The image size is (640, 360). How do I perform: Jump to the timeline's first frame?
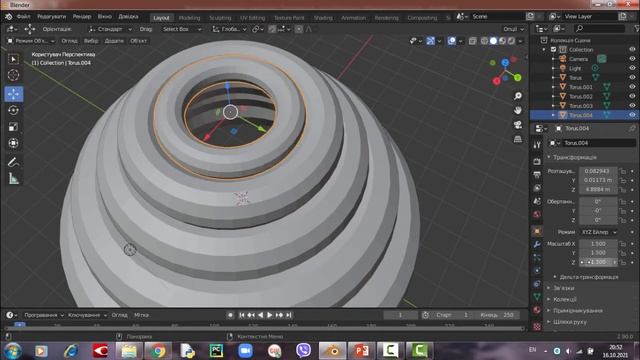click(x=242, y=315)
